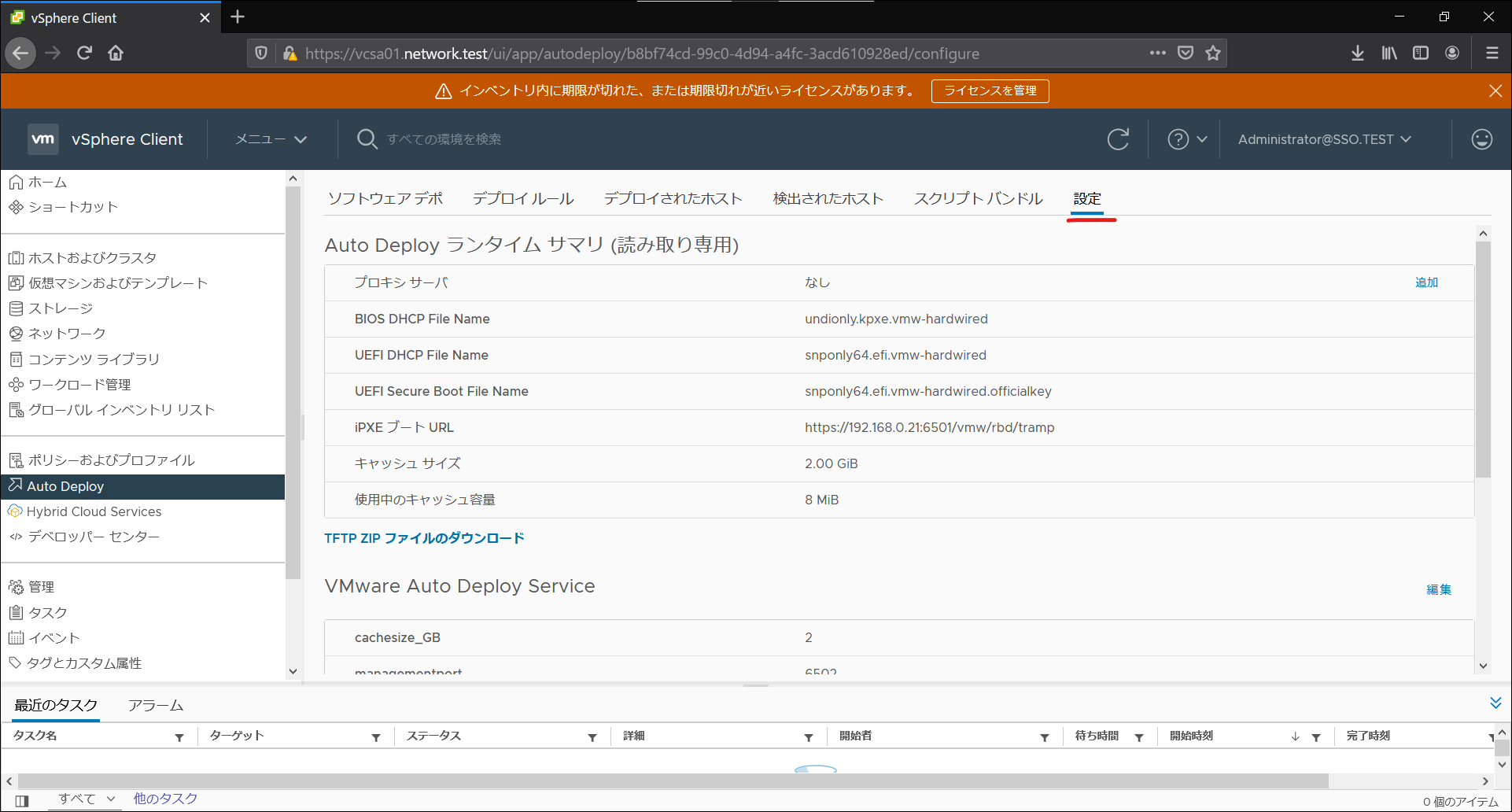Screen dimensions: 1512x812
Task: Open the Administrator@SSO.TEST user dropdown
Action: click(1325, 139)
